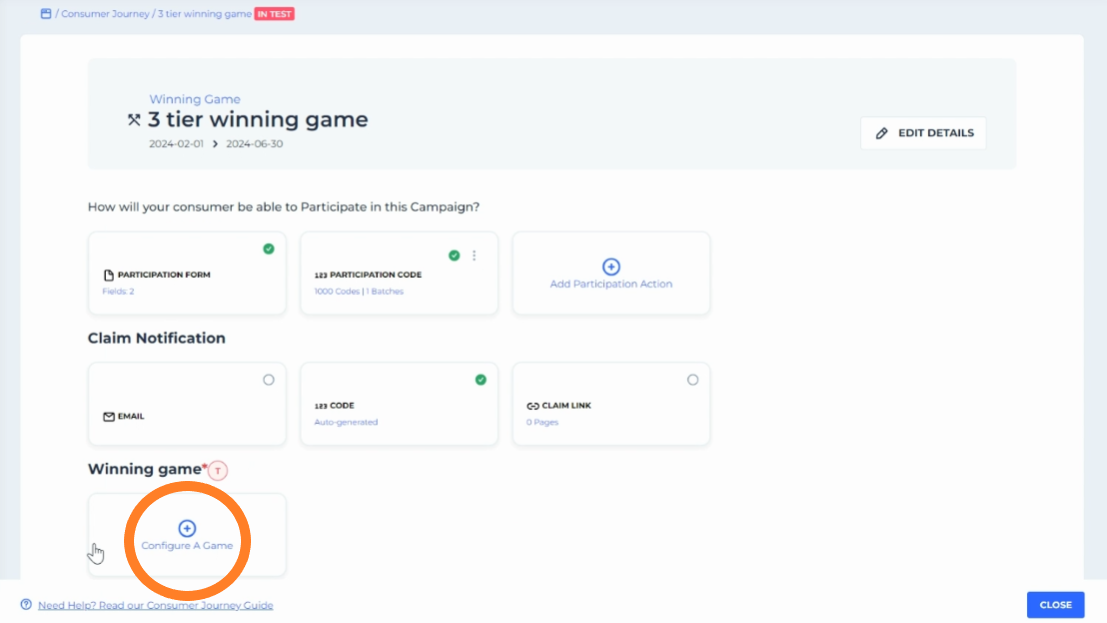Screen dimensions: 1107x623
Task: Click the tools icon beside campaign title
Action: (134, 120)
